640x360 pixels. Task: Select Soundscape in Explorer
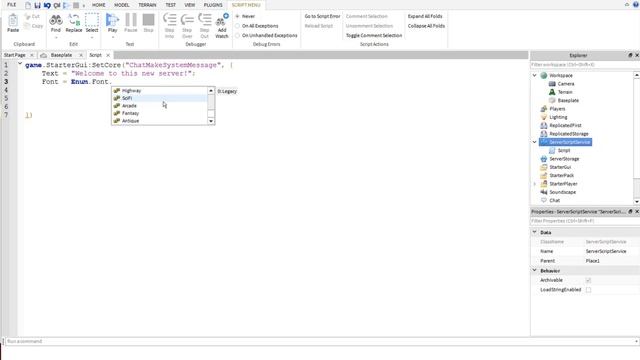tap(562, 192)
